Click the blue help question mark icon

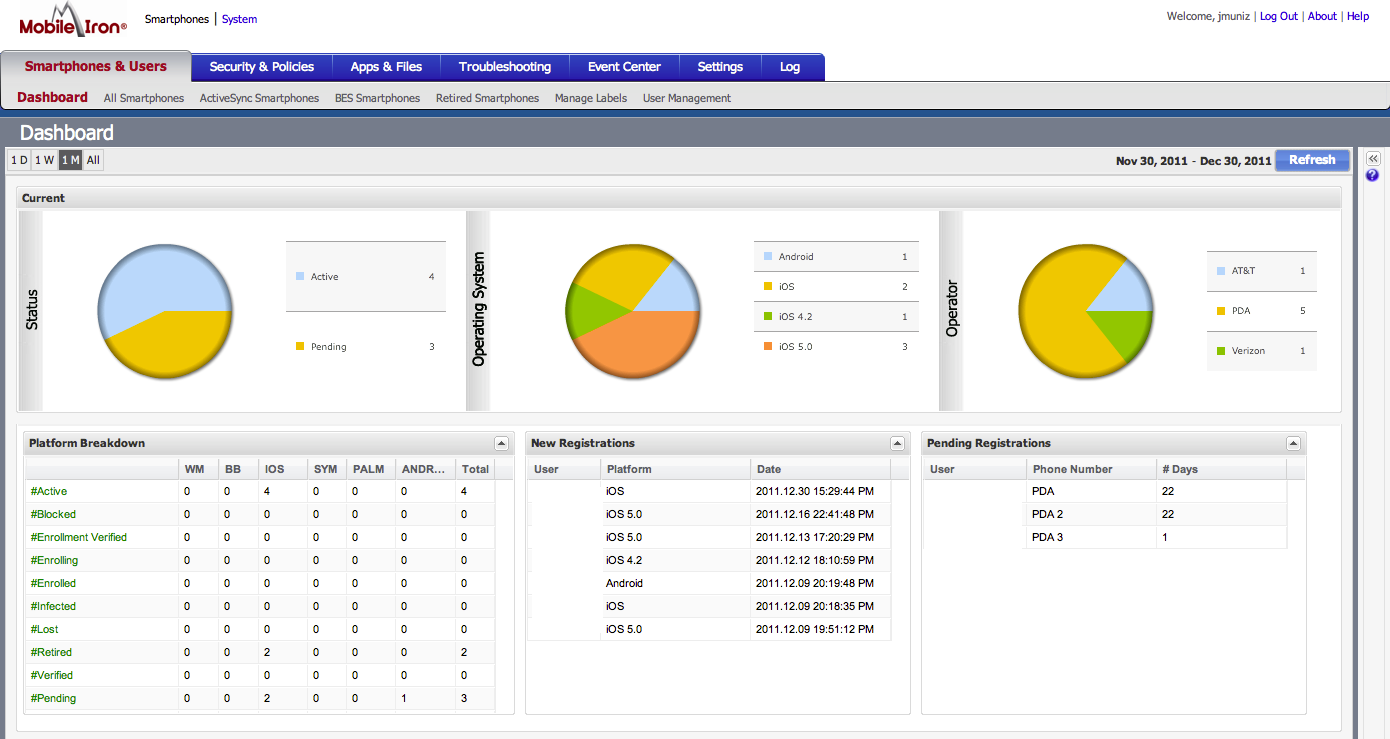[x=1372, y=175]
